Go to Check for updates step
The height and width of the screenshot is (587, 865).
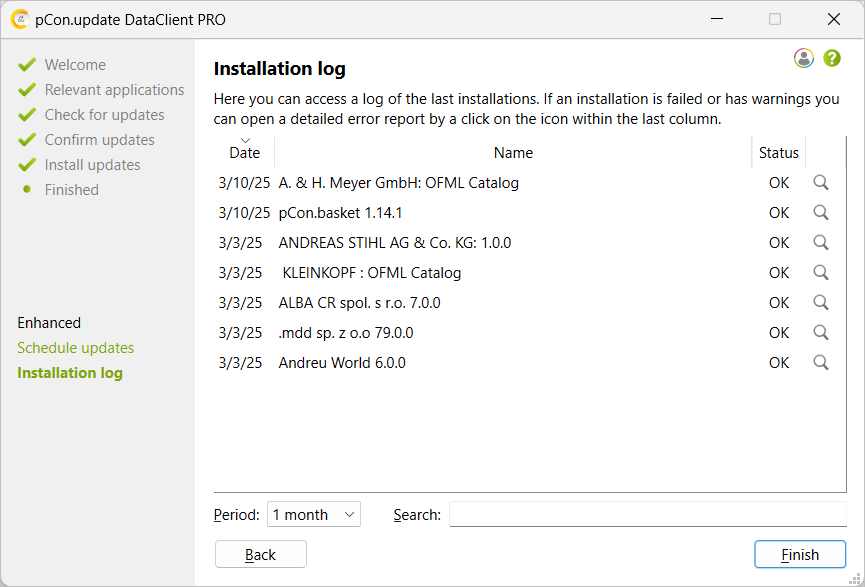point(104,115)
